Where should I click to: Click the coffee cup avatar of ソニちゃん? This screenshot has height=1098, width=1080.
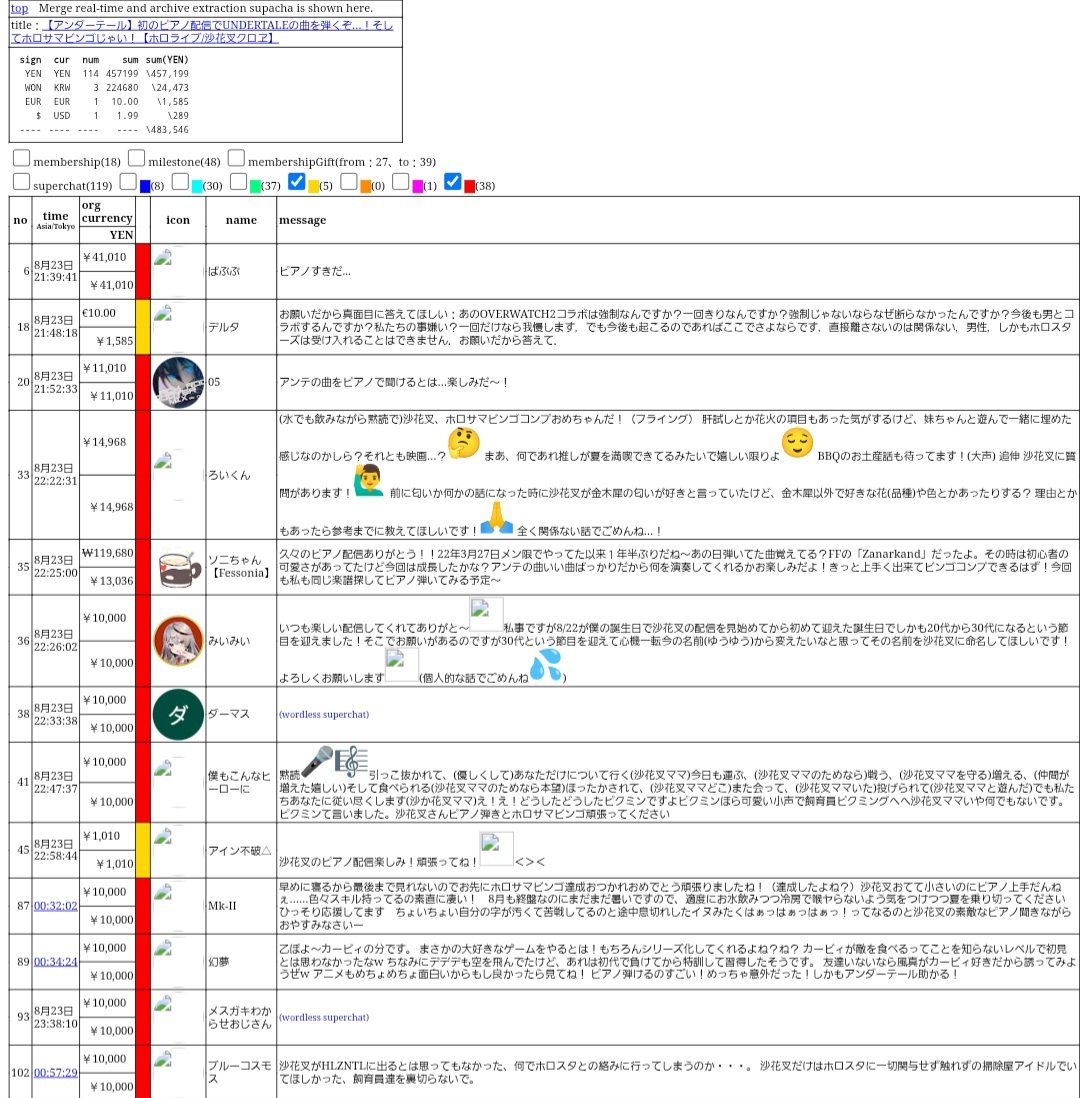(x=179, y=567)
